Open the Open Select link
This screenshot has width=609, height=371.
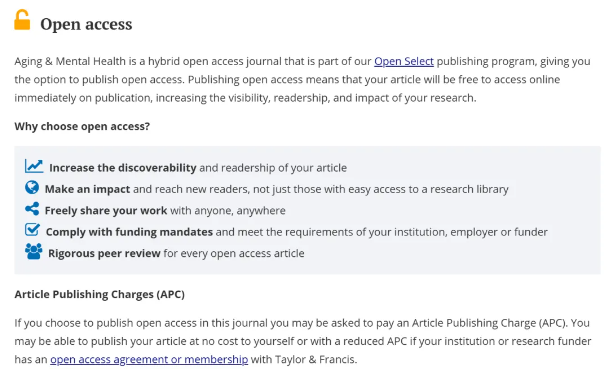coord(404,61)
